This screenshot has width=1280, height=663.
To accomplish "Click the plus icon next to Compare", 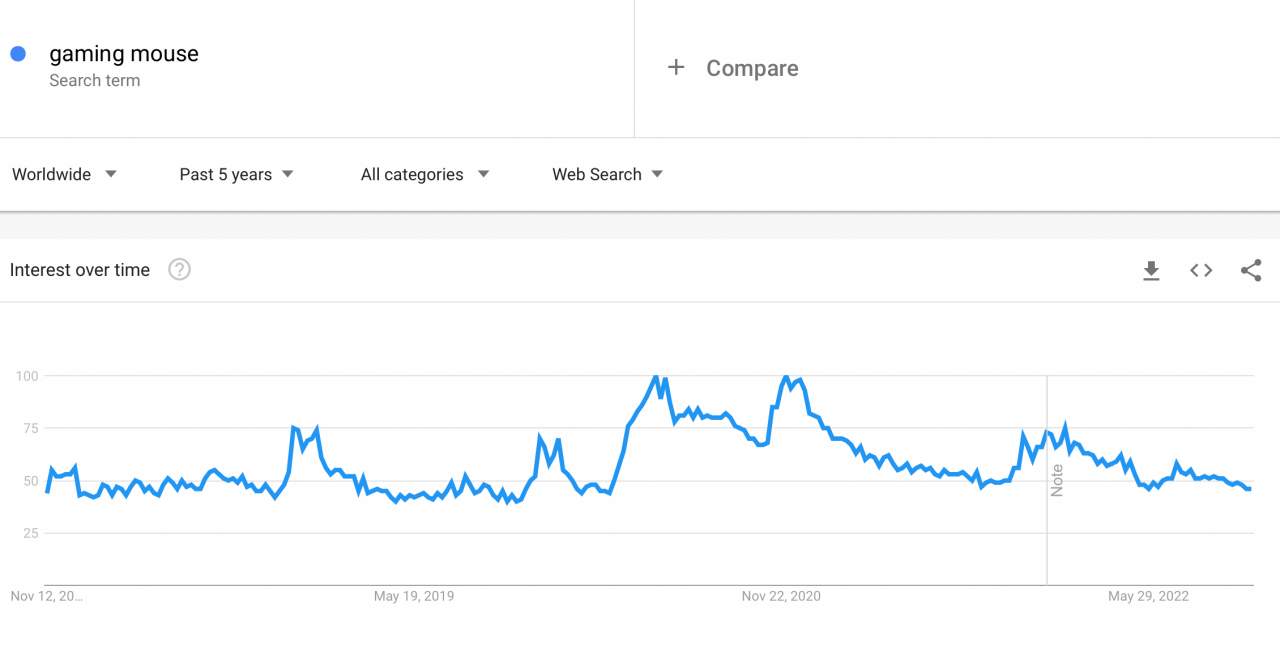I will coord(676,67).
